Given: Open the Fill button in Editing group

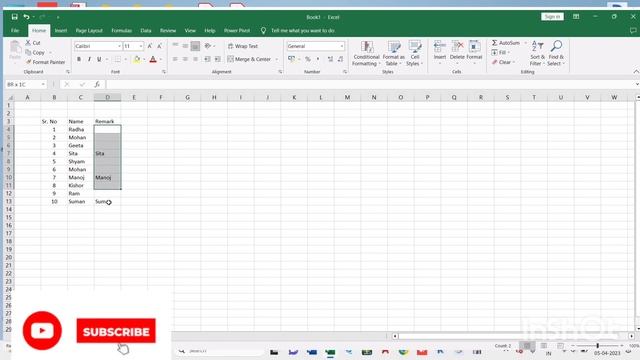Looking at the screenshot, I should point(500,52).
